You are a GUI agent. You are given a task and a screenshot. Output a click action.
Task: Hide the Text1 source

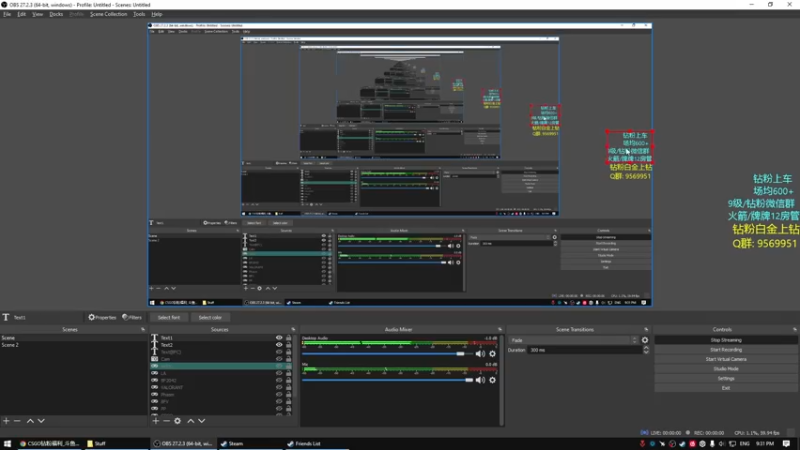(279, 338)
